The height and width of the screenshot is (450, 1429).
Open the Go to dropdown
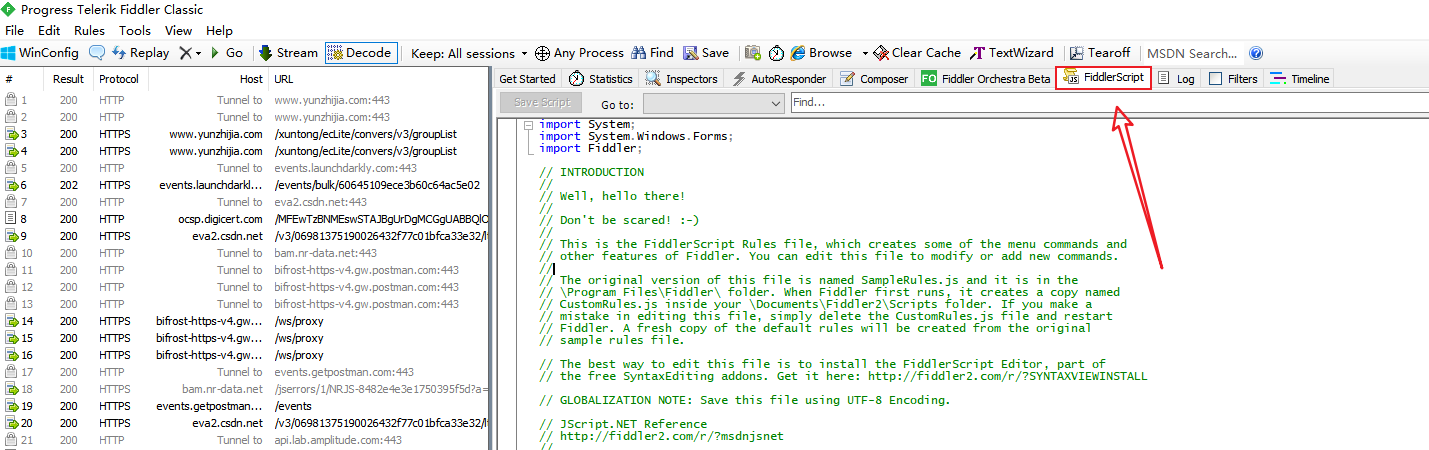[x=714, y=103]
